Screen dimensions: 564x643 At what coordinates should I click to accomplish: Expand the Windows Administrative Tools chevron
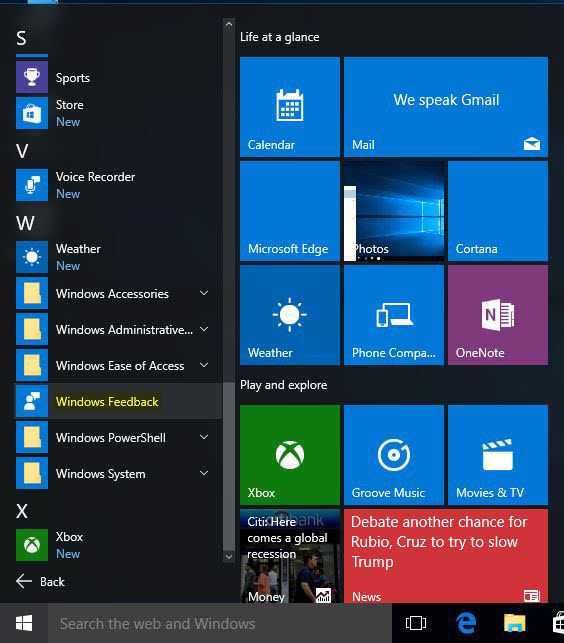click(x=204, y=329)
